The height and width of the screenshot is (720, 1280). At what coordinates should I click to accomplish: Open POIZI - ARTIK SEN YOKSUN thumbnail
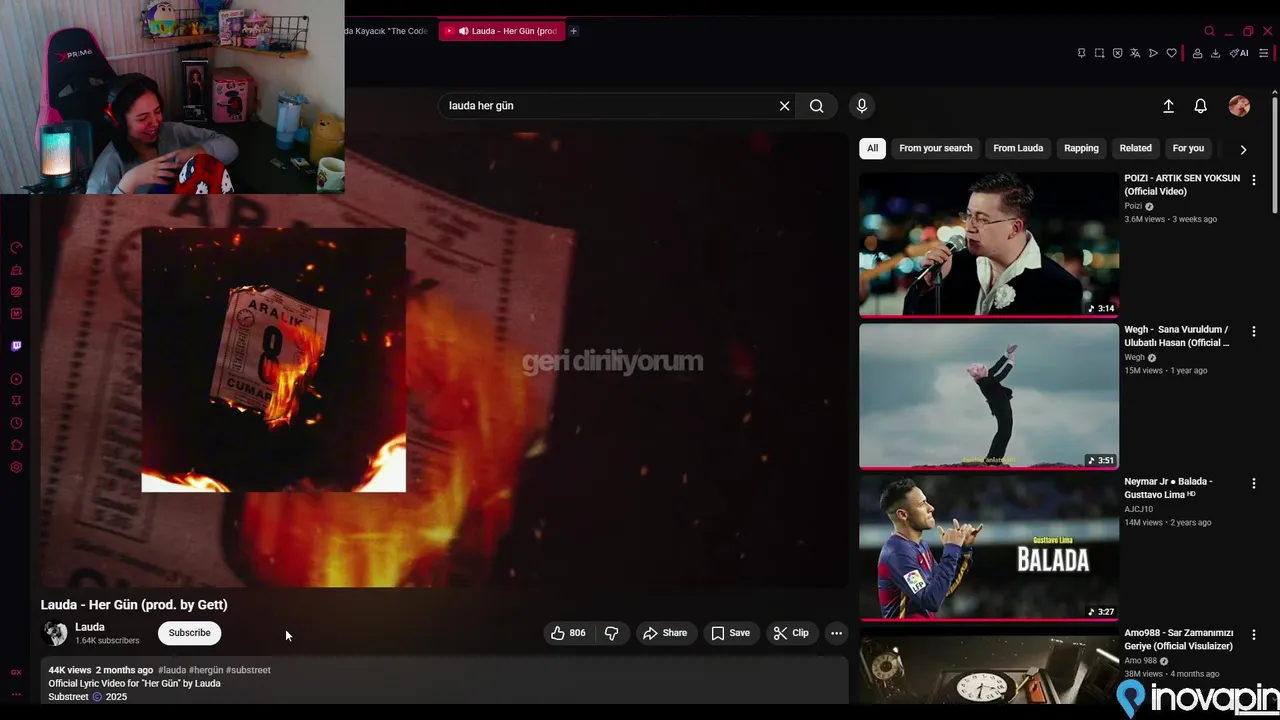point(989,245)
